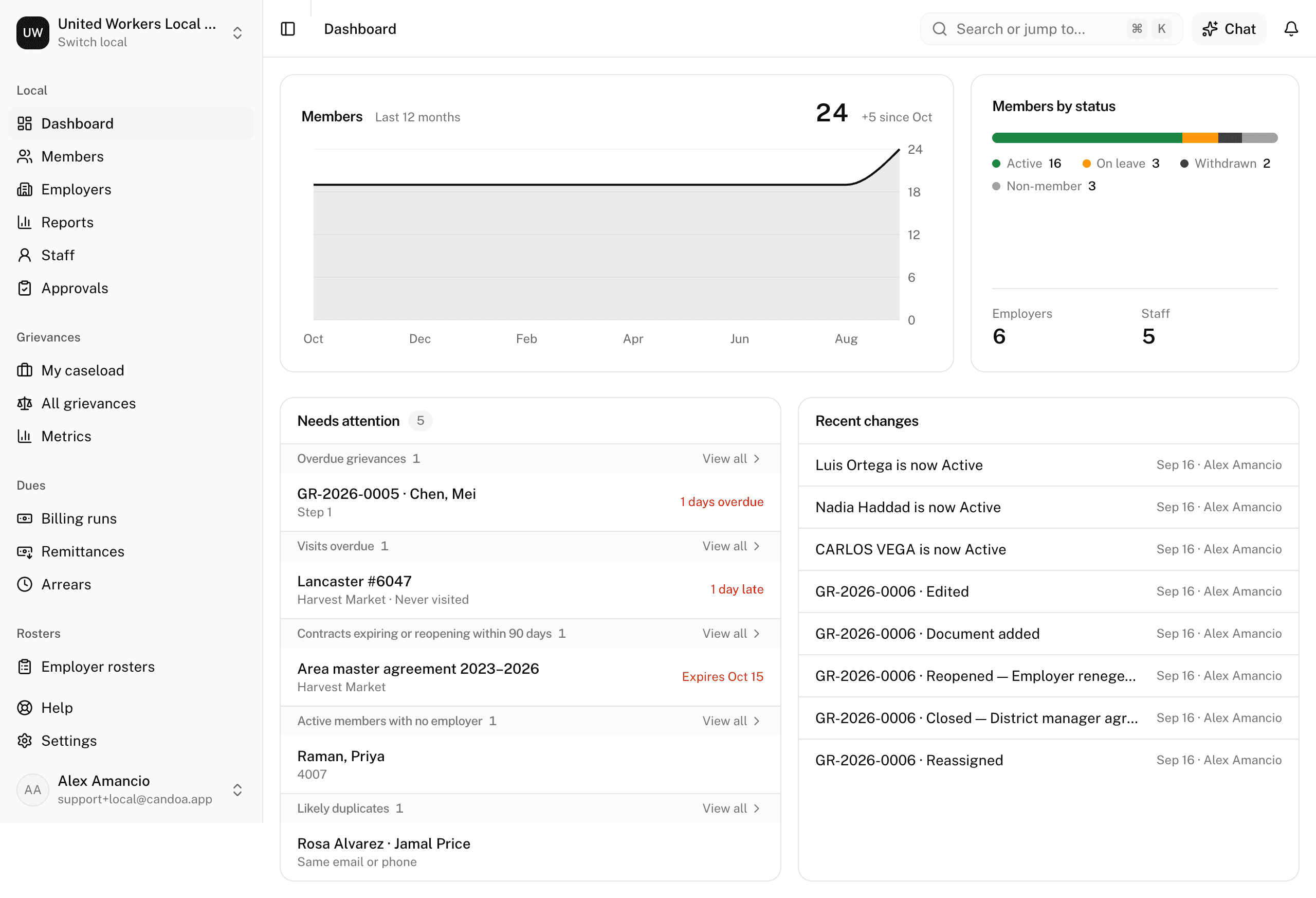Open Area master agreement 2023–2026
The height and width of the screenshot is (898, 1316).
click(x=530, y=676)
